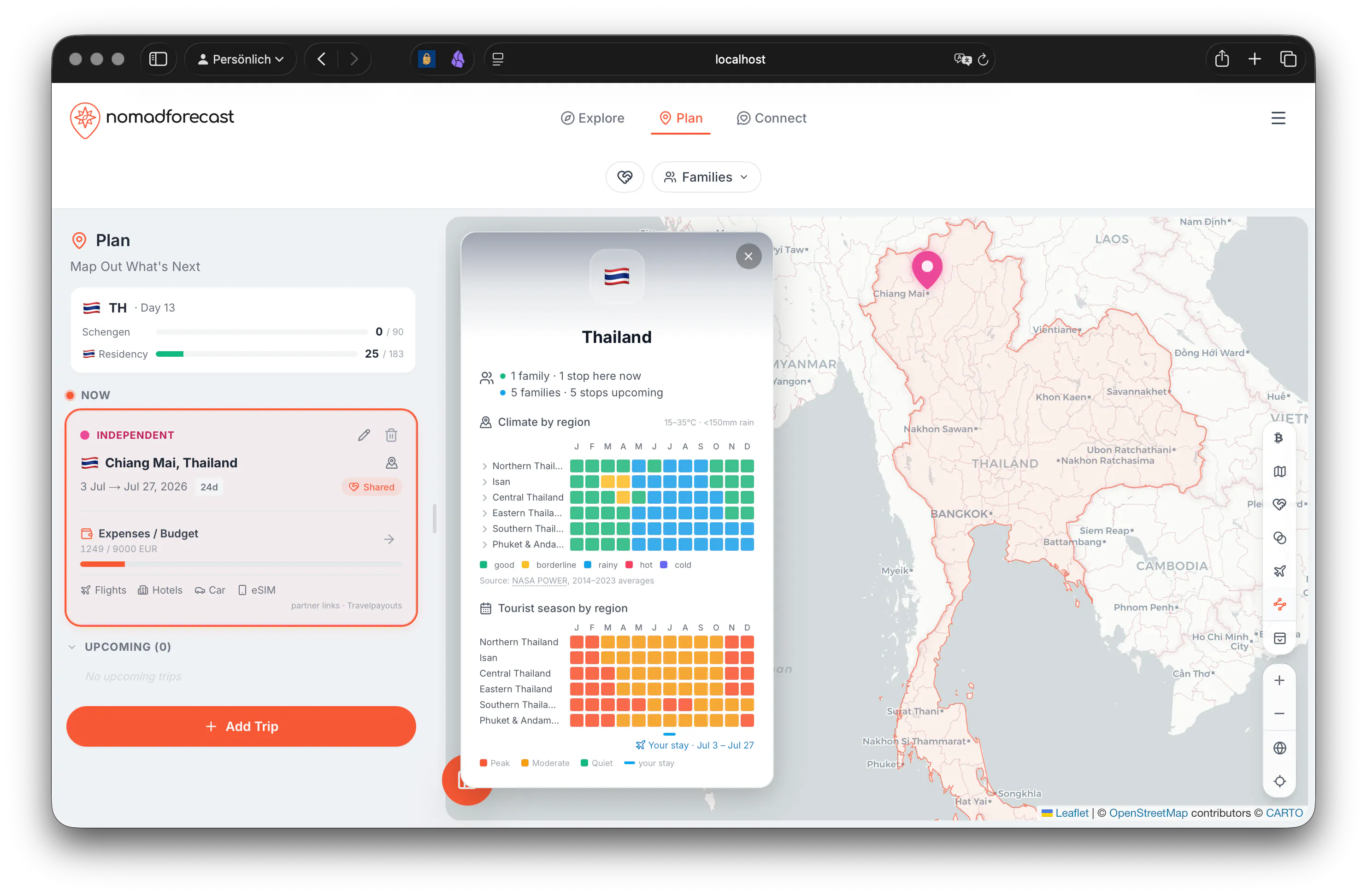
Task: Click the pink Chiang Mai map marker
Action: [926, 270]
